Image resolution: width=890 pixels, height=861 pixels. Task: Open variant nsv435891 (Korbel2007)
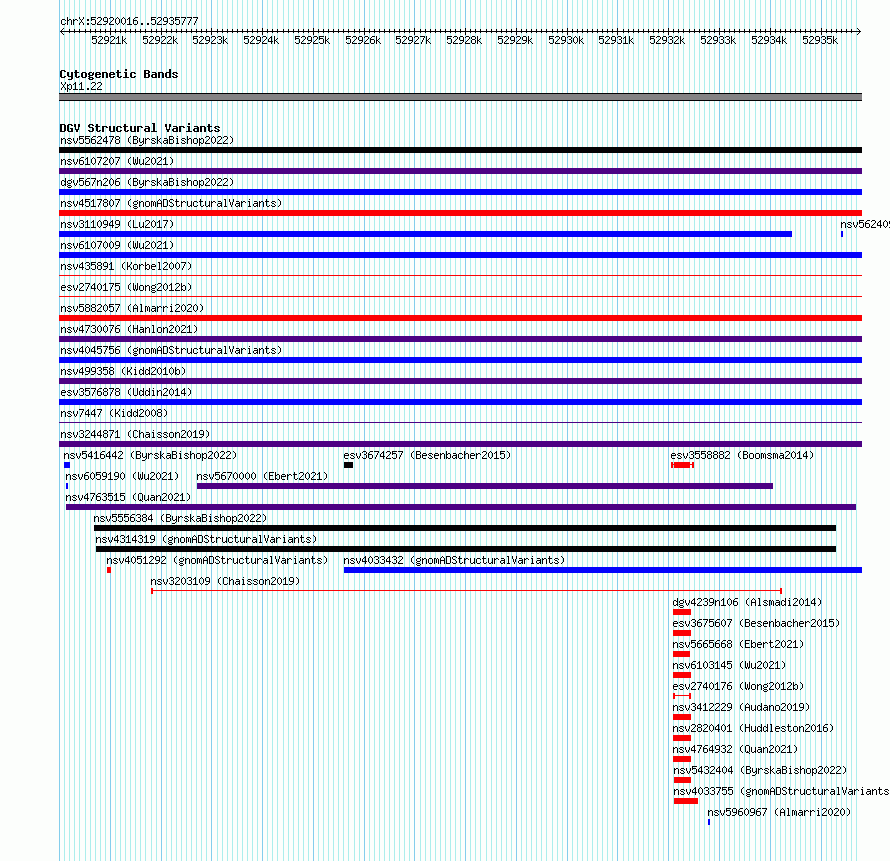tap(126, 266)
